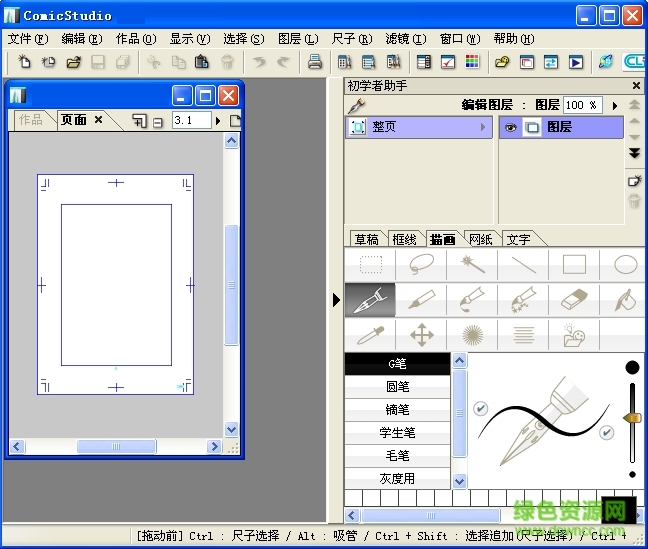This screenshot has width=648, height=549.
Task: Select the rectangle shape tool
Action: pos(573,265)
